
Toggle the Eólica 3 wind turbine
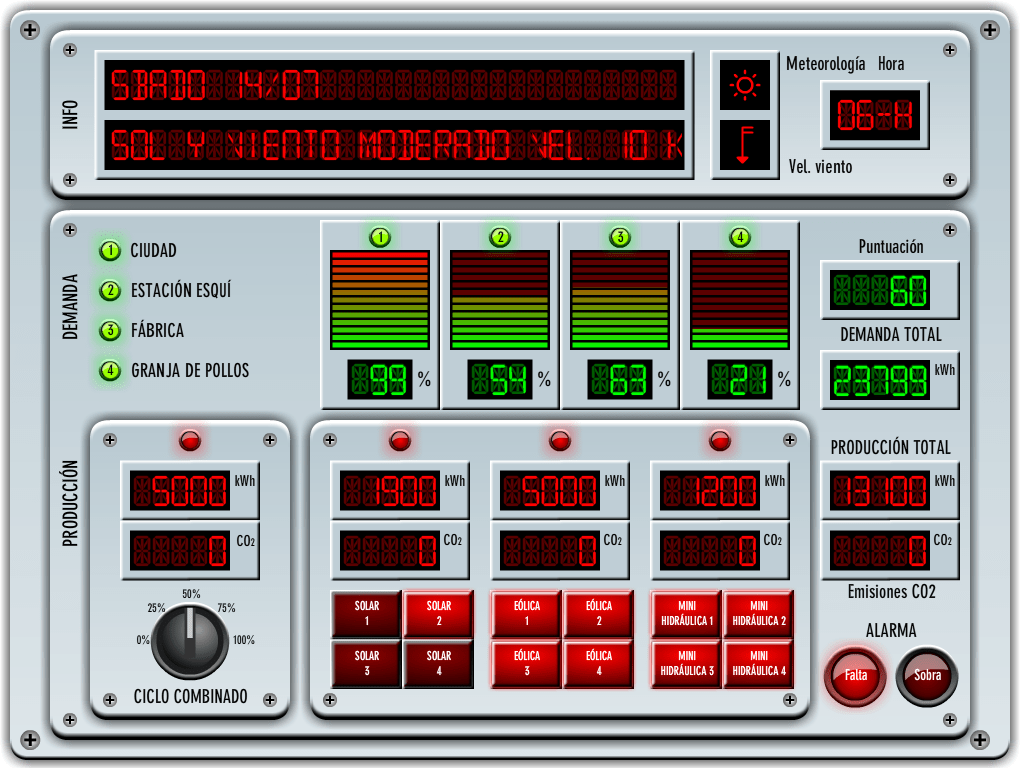pyautogui.click(x=527, y=664)
